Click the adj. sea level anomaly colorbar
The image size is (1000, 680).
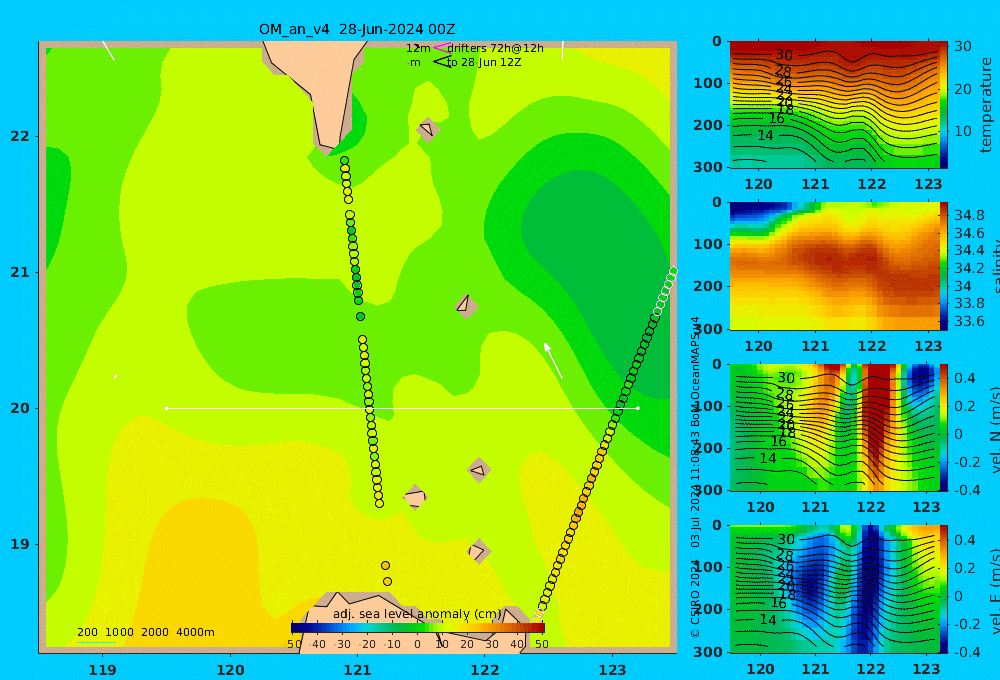(x=418, y=628)
